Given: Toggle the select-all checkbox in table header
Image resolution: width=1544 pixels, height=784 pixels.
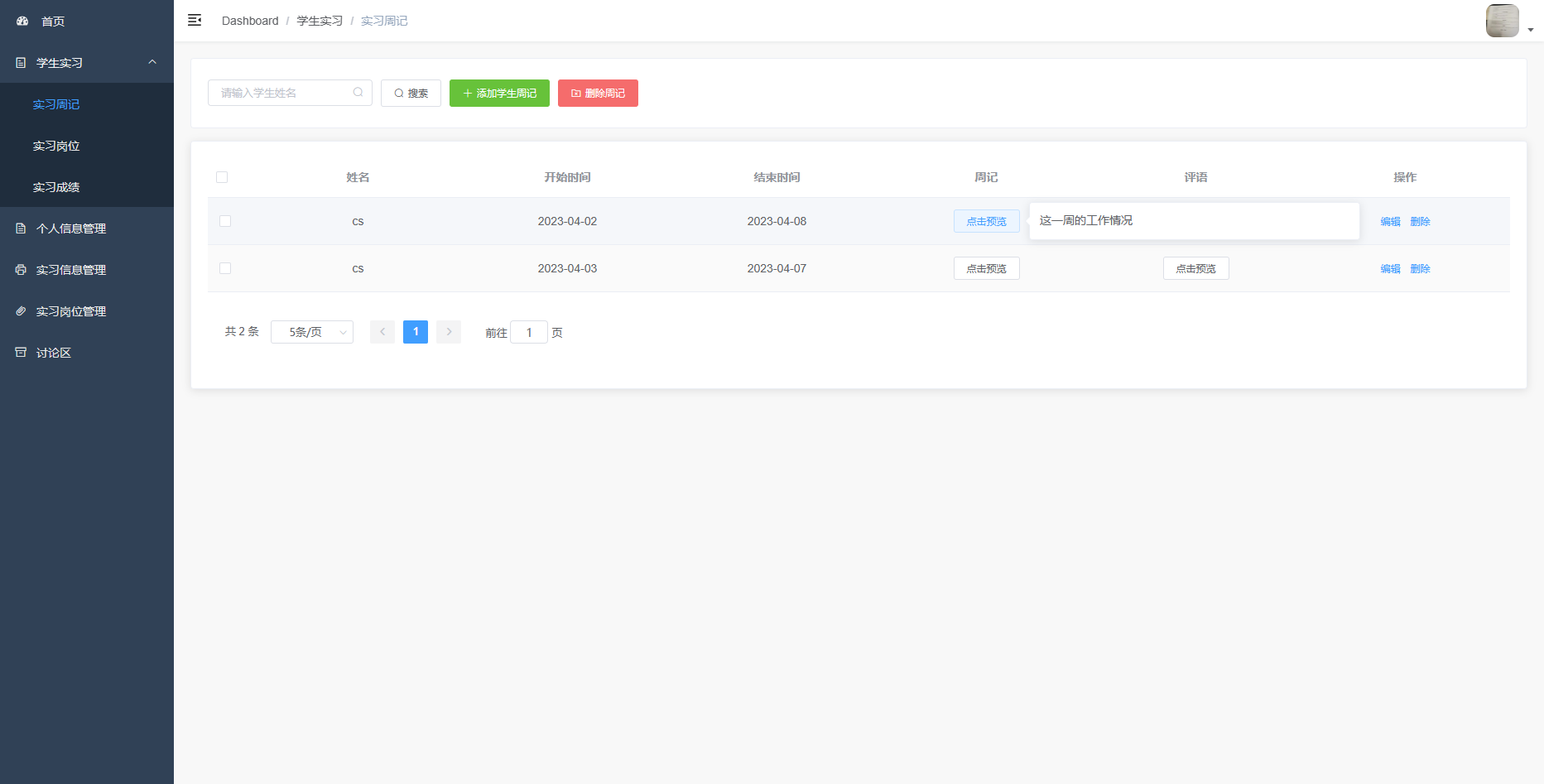Looking at the screenshot, I should pyautogui.click(x=222, y=177).
